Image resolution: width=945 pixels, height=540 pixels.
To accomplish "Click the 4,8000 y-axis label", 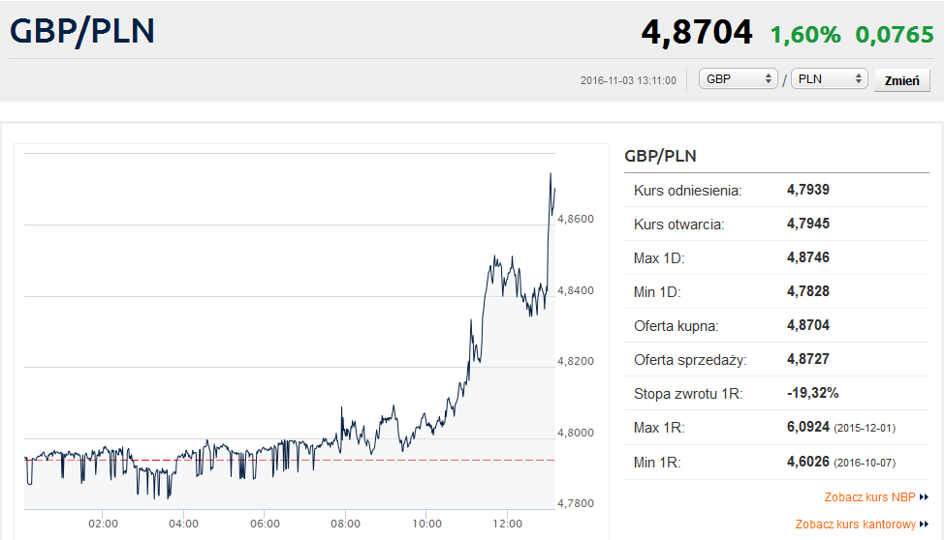I will (576, 433).
